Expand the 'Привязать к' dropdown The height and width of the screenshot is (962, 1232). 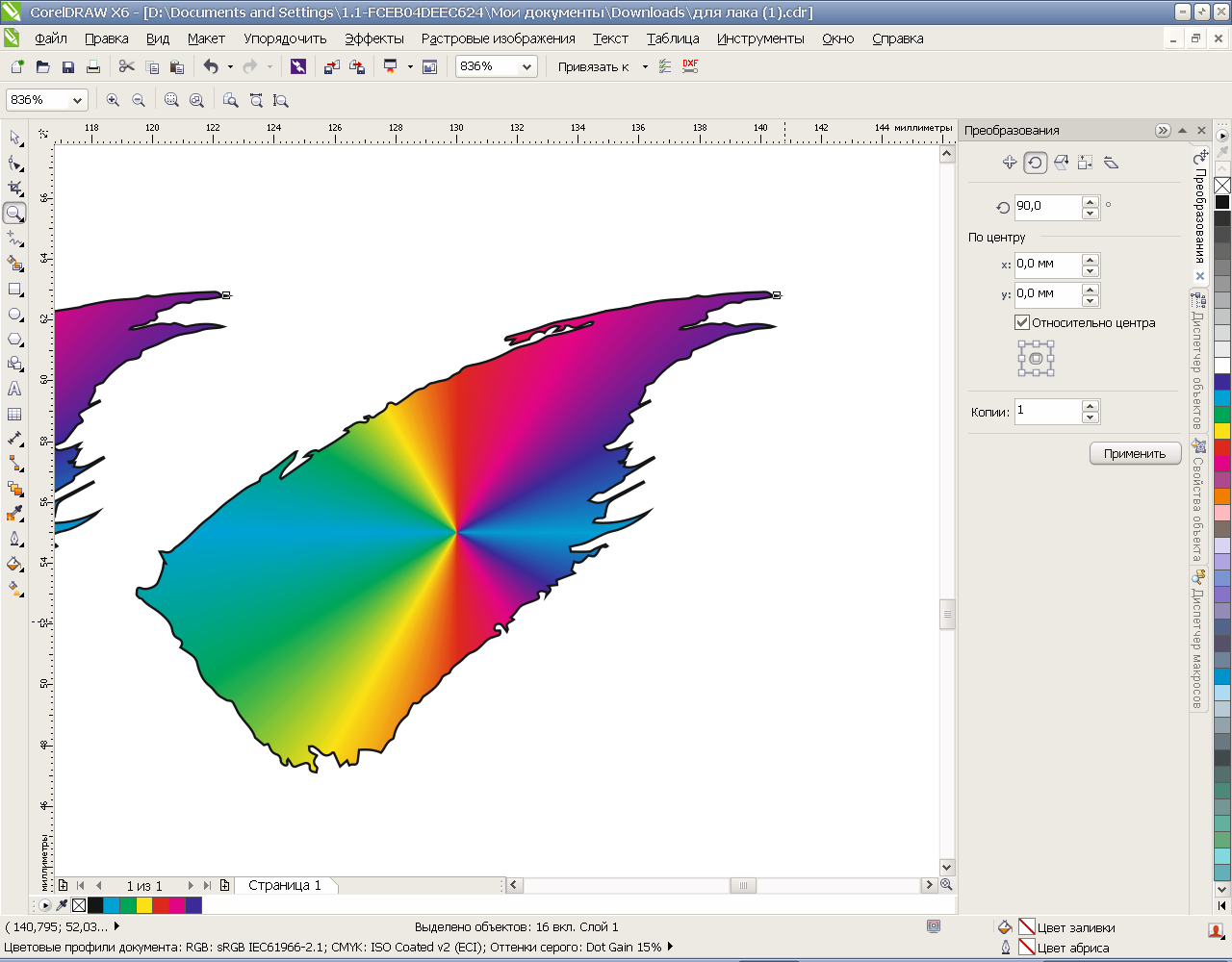click(645, 66)
